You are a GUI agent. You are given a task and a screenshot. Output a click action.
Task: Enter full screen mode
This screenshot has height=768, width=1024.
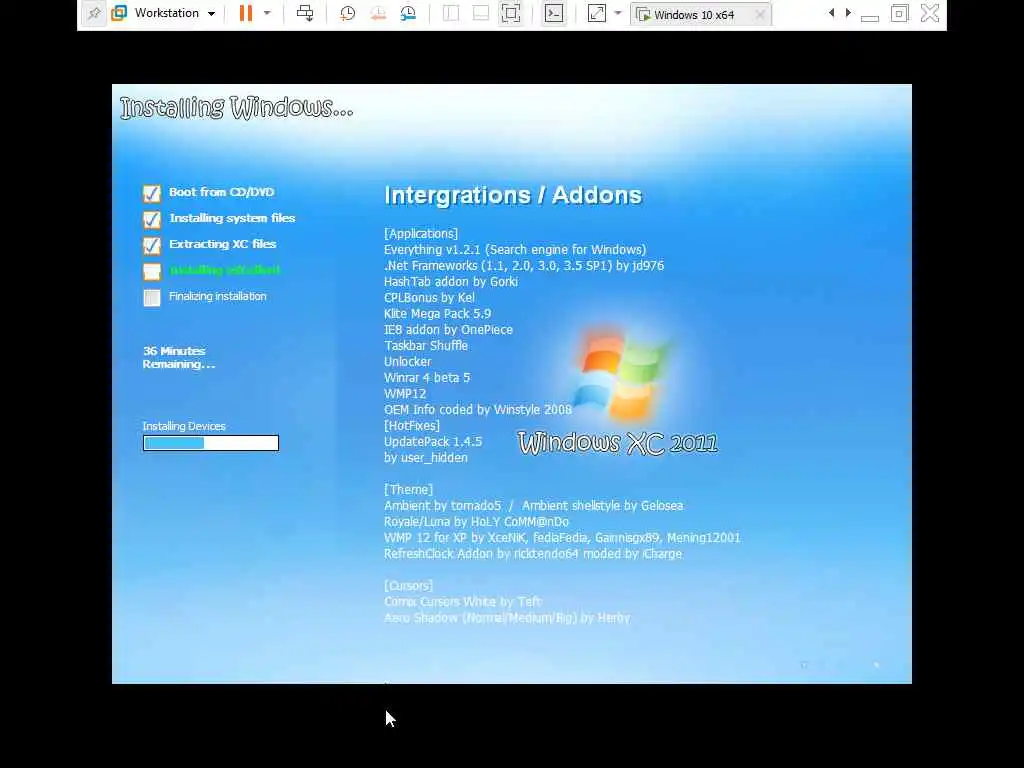click(x=511, y=13)
